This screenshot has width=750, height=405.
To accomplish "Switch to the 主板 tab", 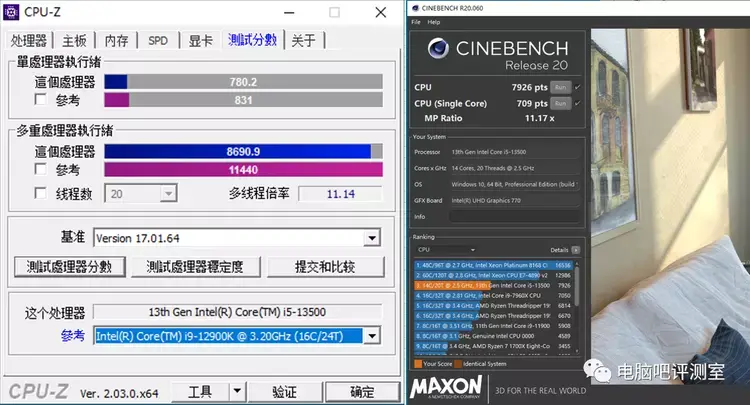I will [x=74, y=41].
